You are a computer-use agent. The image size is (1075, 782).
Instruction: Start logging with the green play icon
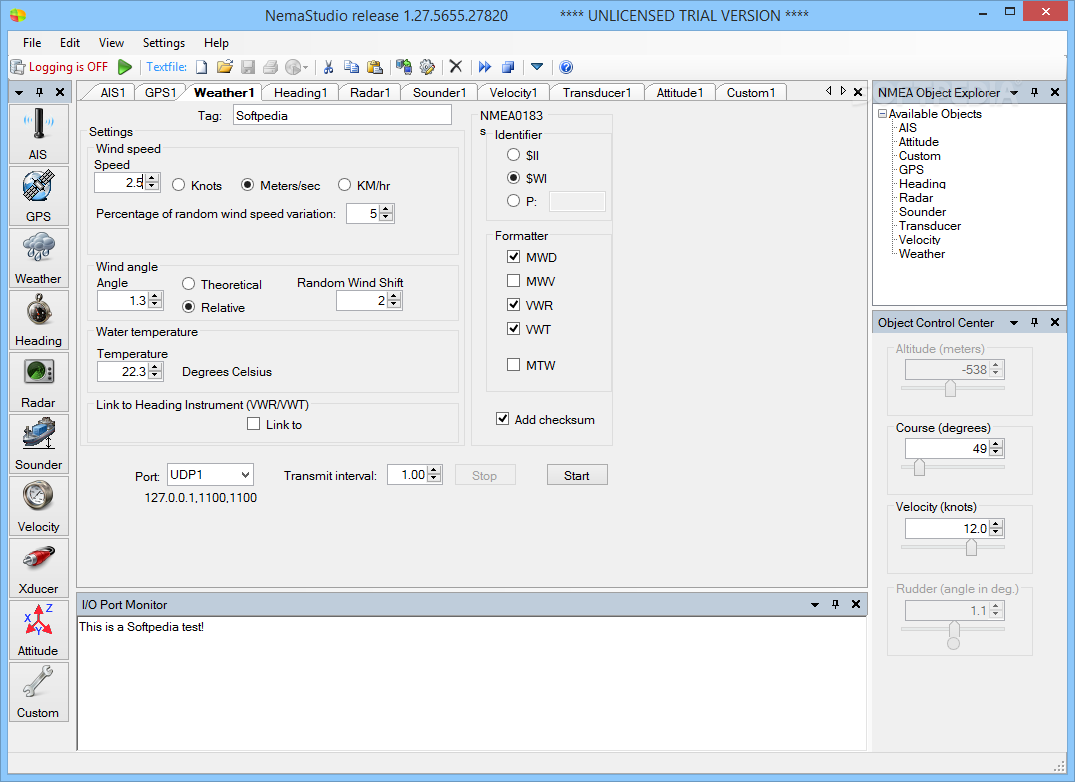(x=125, y=67)
